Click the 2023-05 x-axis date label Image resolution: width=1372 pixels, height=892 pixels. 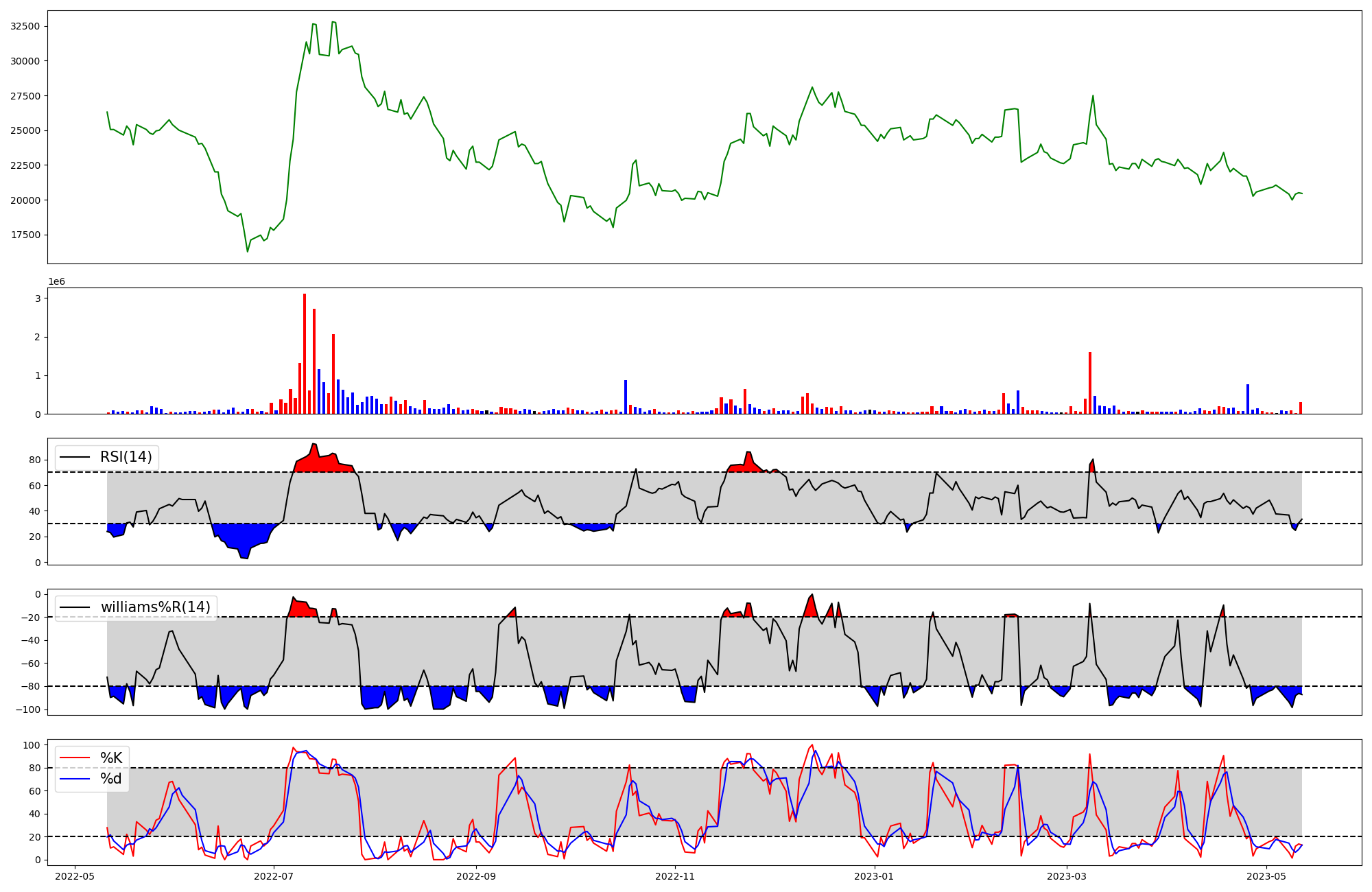pos(1266,876)
